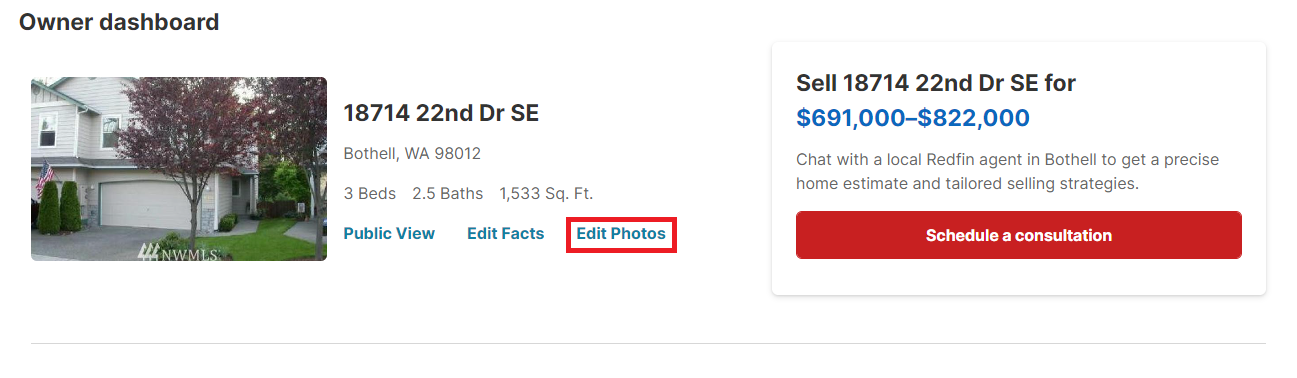This screenshot has height=378, width=1297.
Task: Click the $691,000–$822,000 price estimate
Action: tap(912, 118)
